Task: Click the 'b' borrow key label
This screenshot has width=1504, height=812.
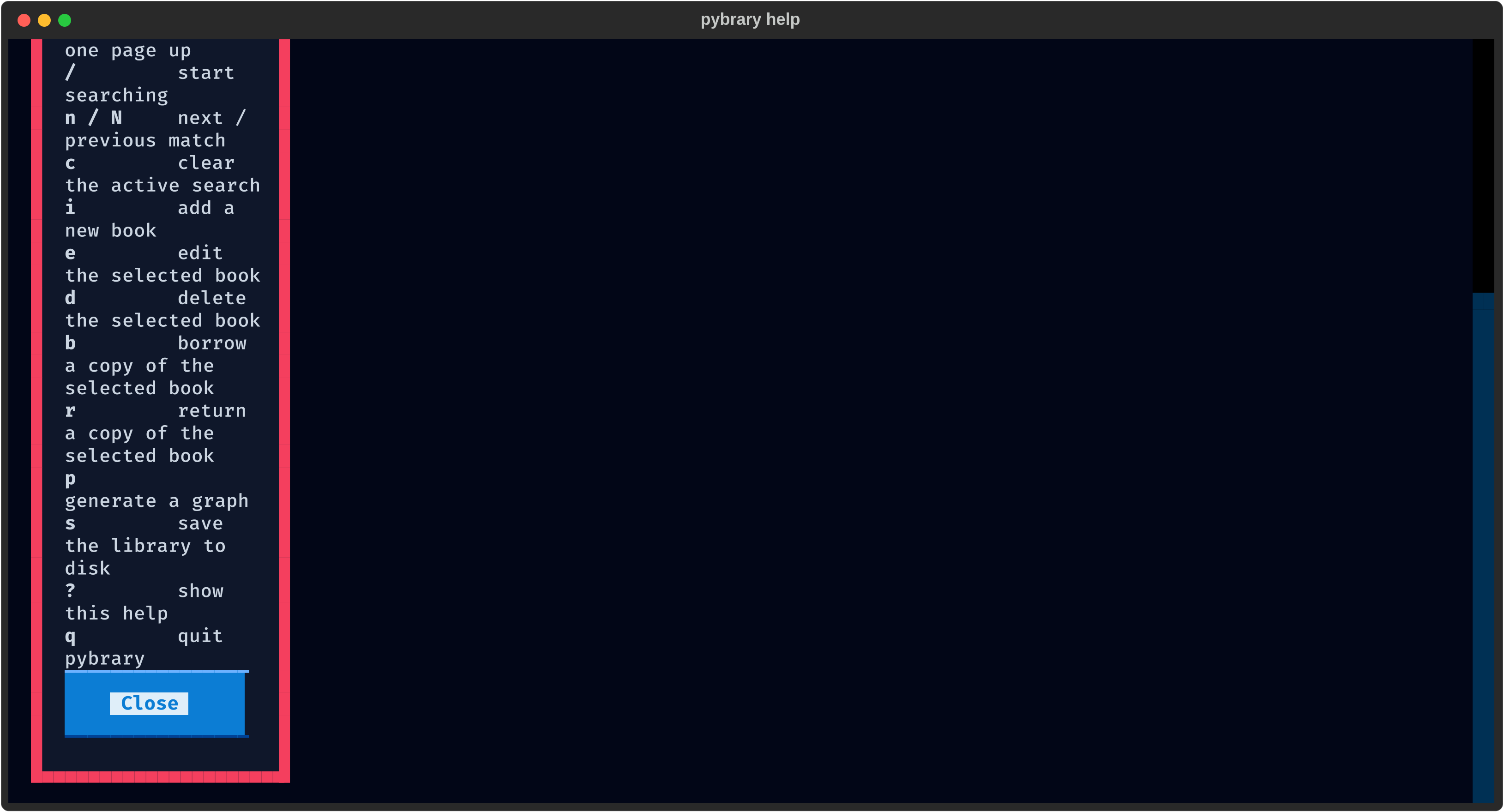Action: [70, 343]
